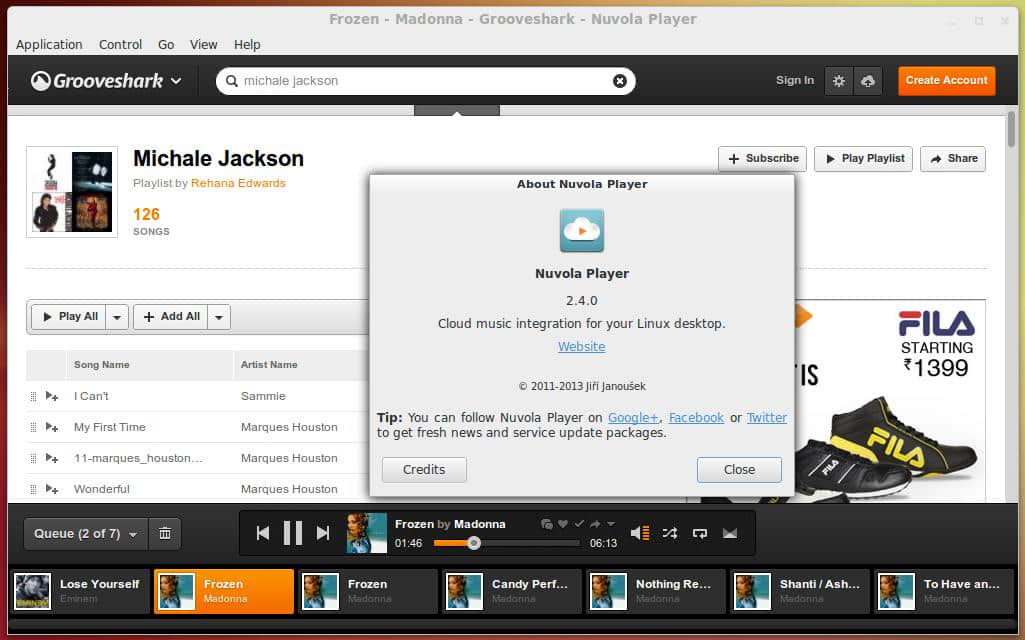This screenshot has height=640, width=1025.
Task: Click the volume speaker icon
Action: tap(640, 533)
